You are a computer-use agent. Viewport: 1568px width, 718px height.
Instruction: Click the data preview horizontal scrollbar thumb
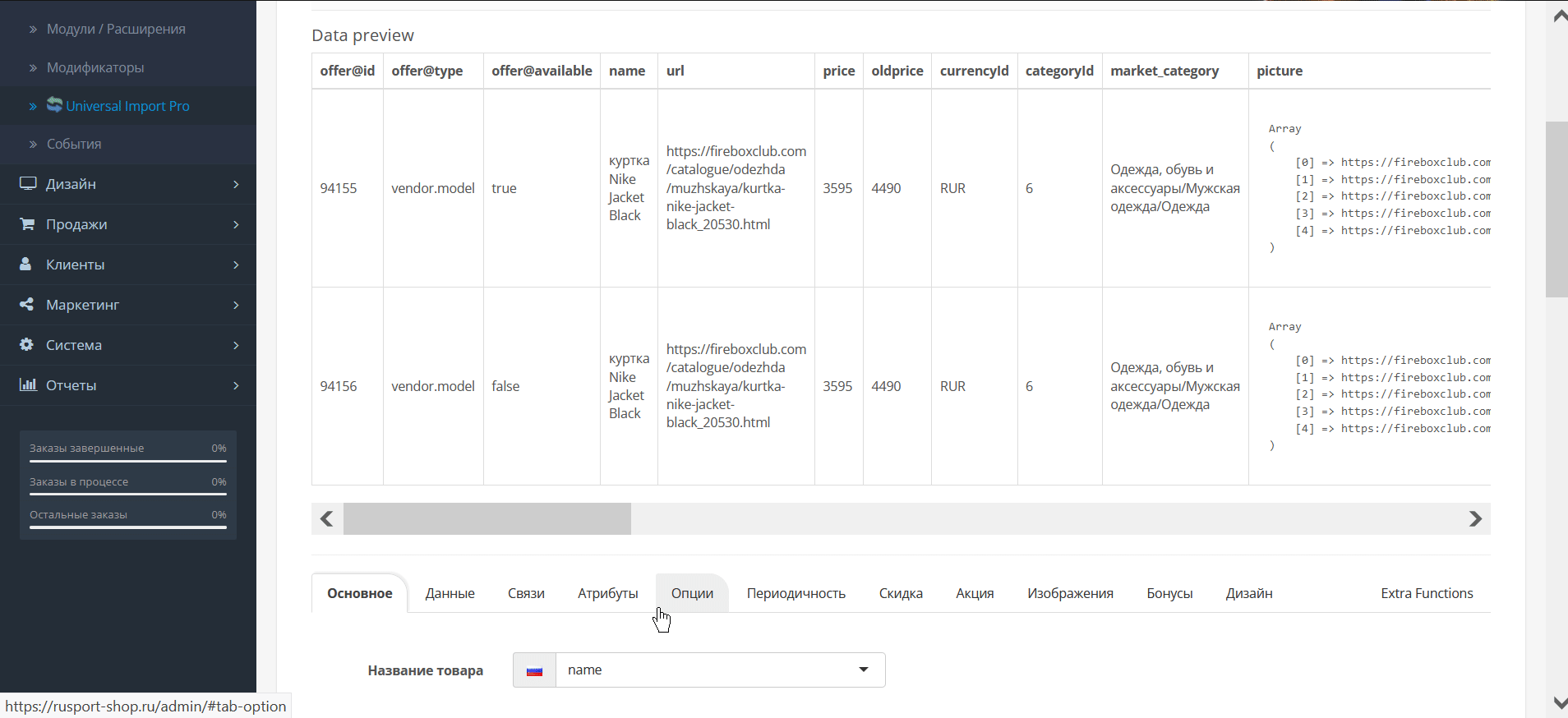(487, 519)
